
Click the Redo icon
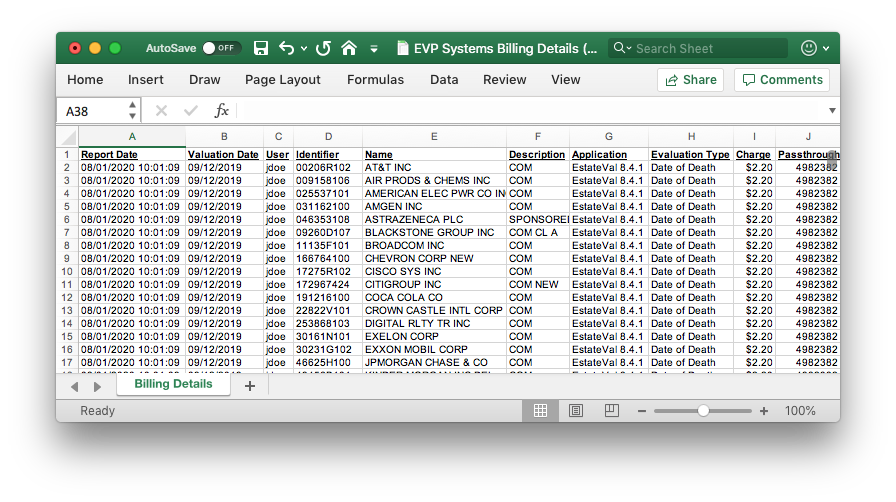click(x=323, y=48)
